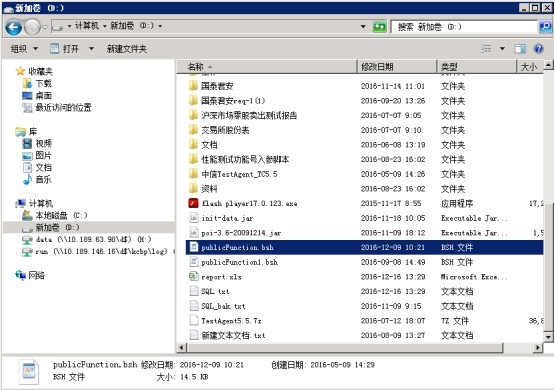Click the Back navigation arrow

14,27
